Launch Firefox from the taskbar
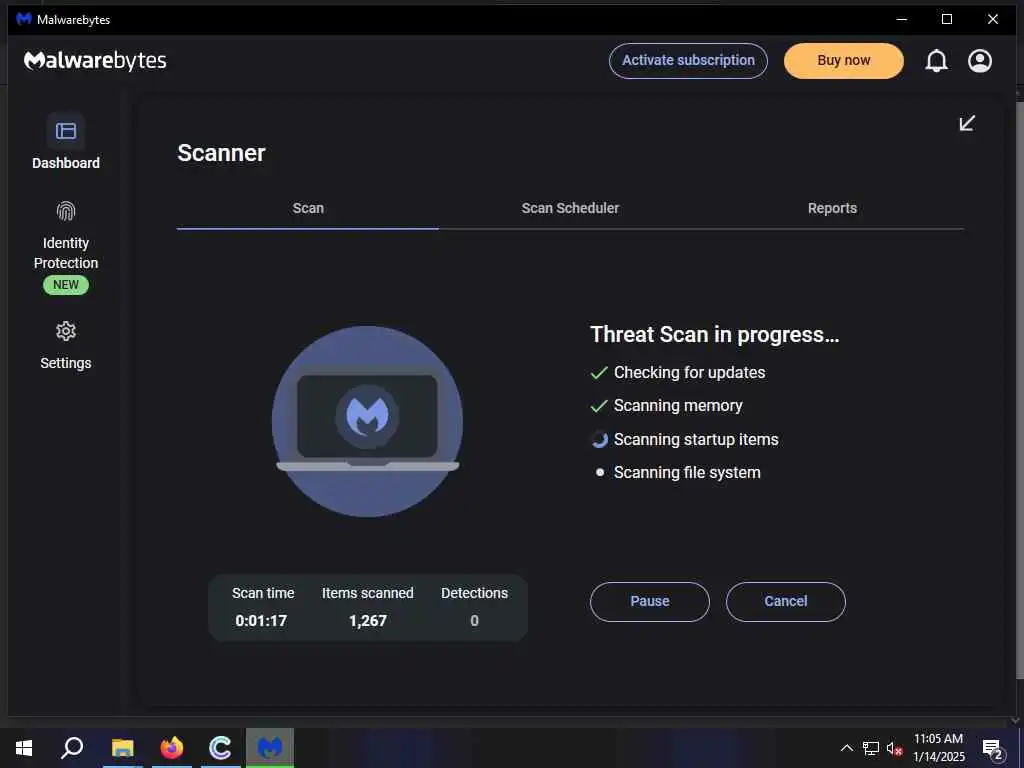Viewport: 1024px width, 768px height. coord(172,748)
